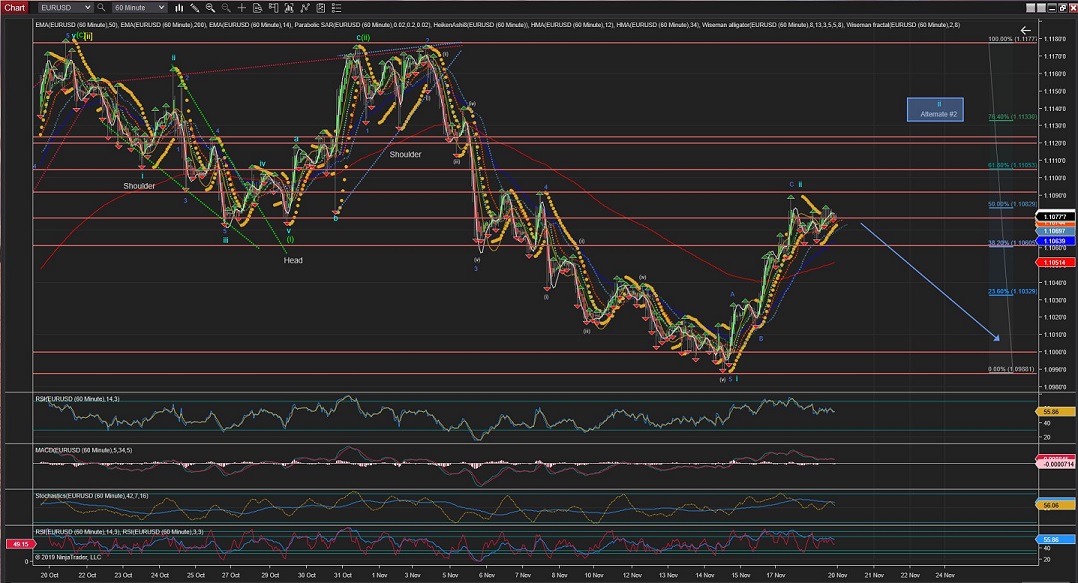The height and width of the screenshot is (583, 1078).
Task: Select the crosshair plus cursor icon
Action: [x=241, y=8]
